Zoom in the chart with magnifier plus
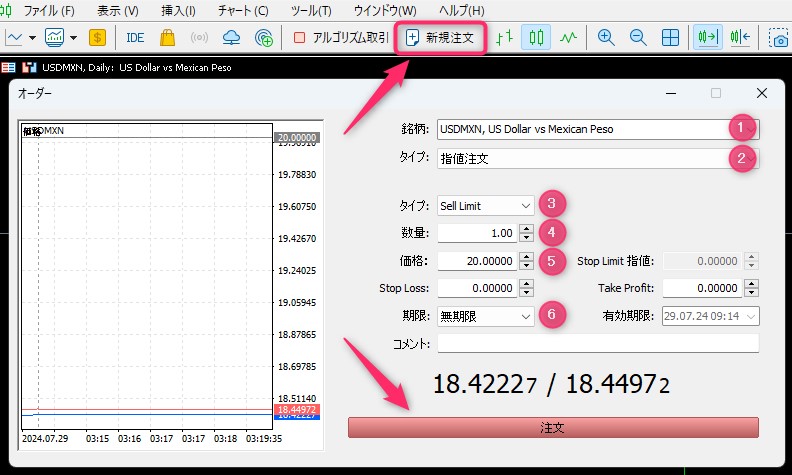Screen dimensions: 792x475 [x=606, y=37]
